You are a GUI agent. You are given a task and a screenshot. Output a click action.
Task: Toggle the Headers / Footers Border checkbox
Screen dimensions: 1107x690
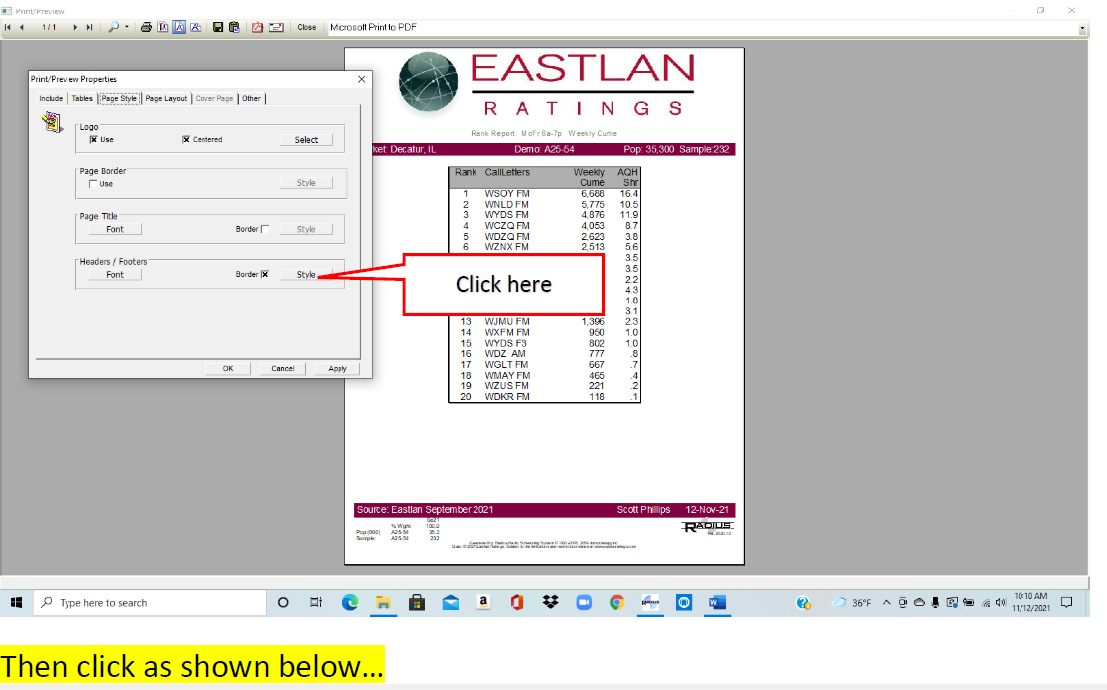(x=265, y=275)
